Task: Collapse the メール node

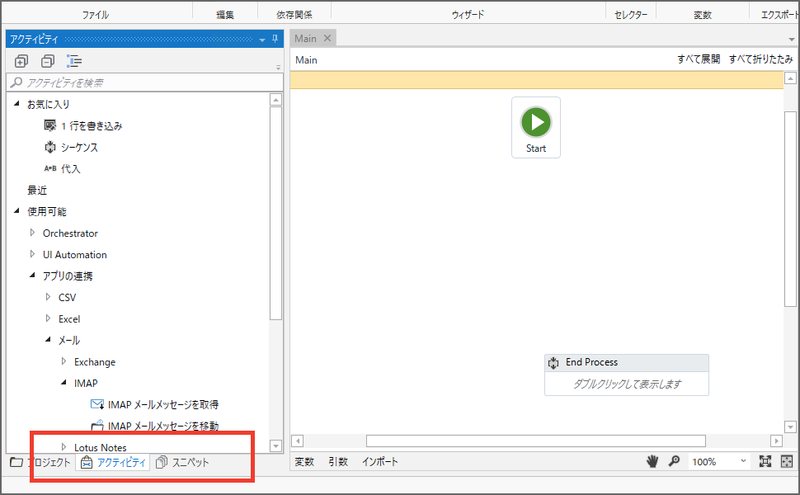Action: [x=48, y=339]
